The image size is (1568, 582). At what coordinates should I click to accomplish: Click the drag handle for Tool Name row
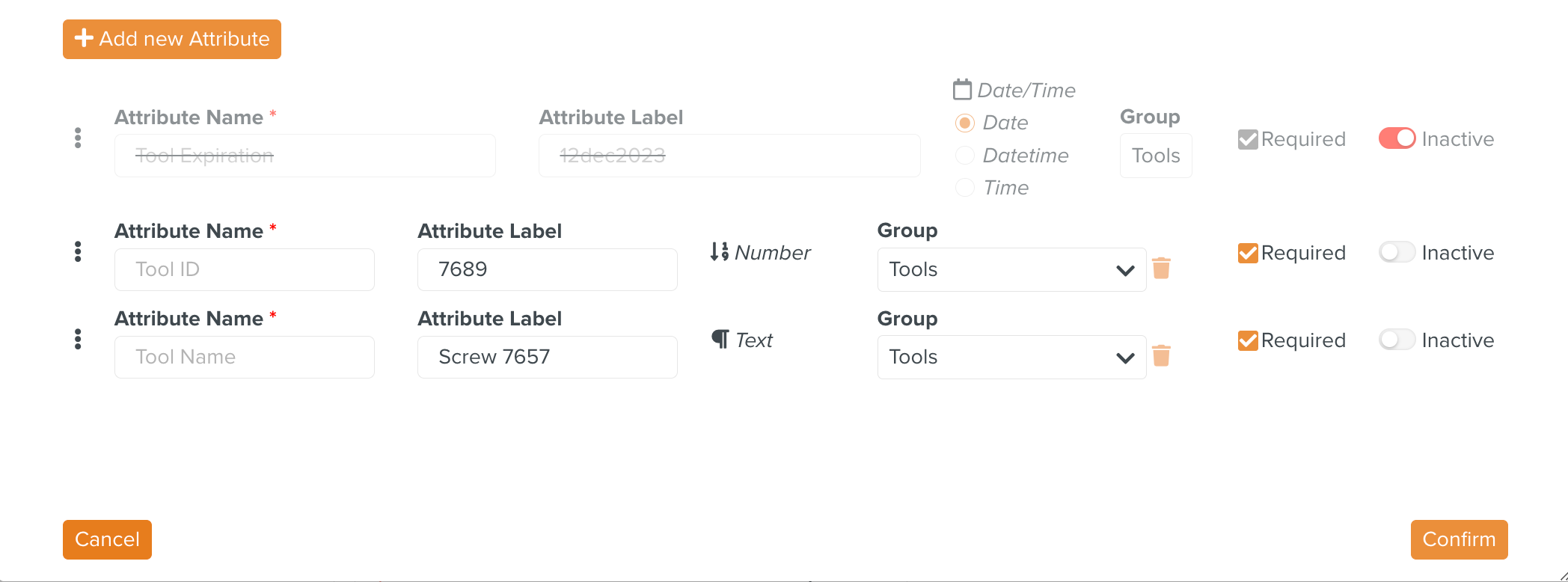click(78, 340)
